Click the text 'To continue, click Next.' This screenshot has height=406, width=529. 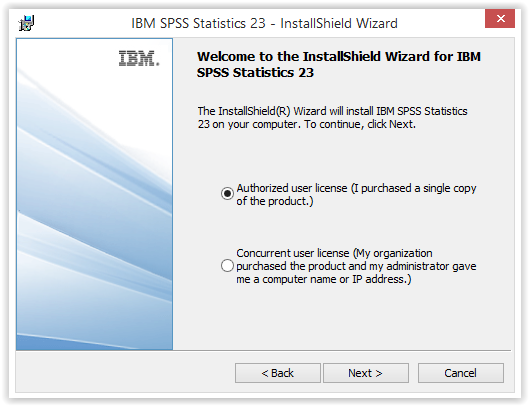(x=360, y=124)
